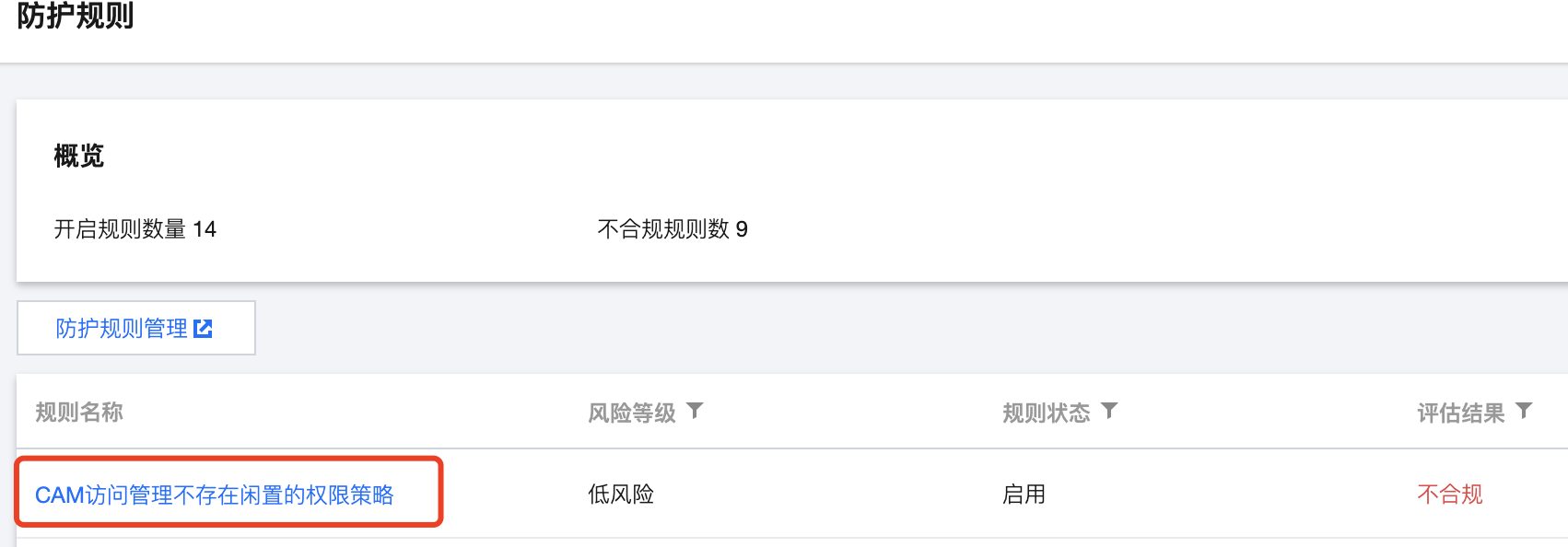The width and height of the screenshot is (1568, 547).
Task: Select the 低风险 cell in the rule row
Action: tap(621, 495)
